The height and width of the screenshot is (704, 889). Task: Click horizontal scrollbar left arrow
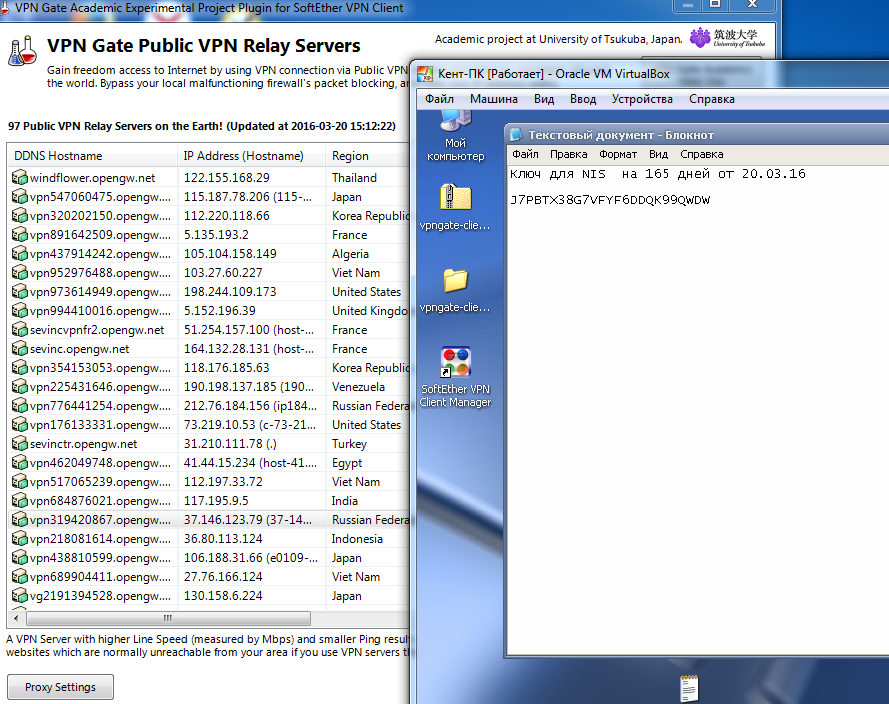click(16, 618)
